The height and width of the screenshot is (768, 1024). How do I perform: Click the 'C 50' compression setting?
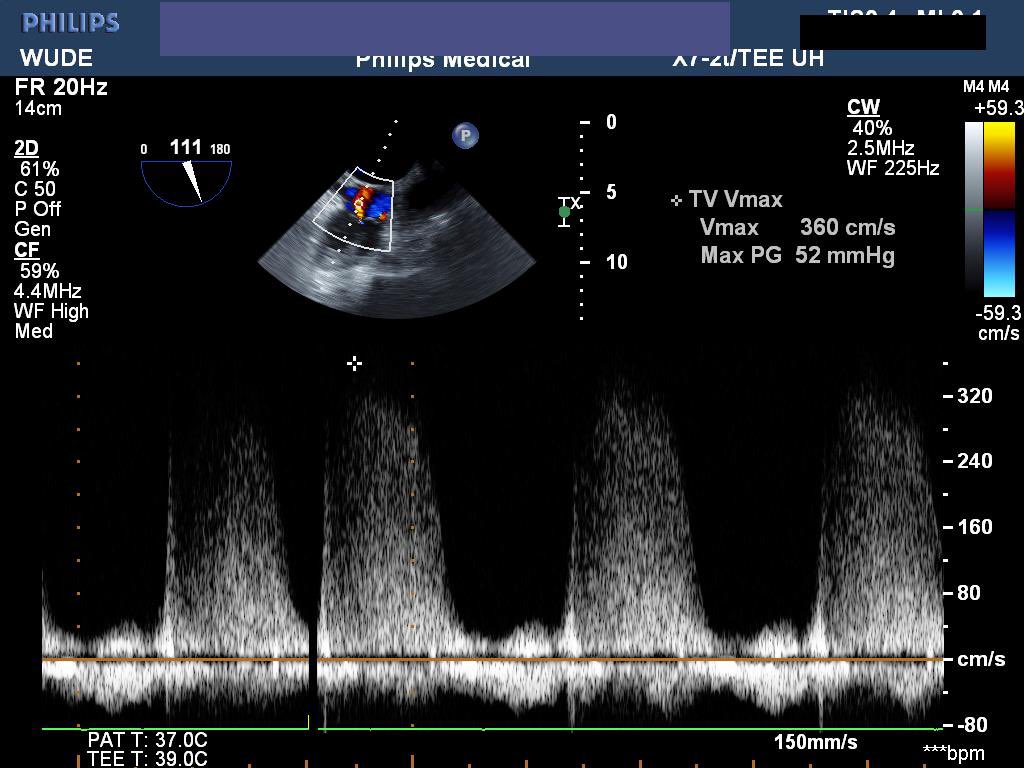(35, 189)
